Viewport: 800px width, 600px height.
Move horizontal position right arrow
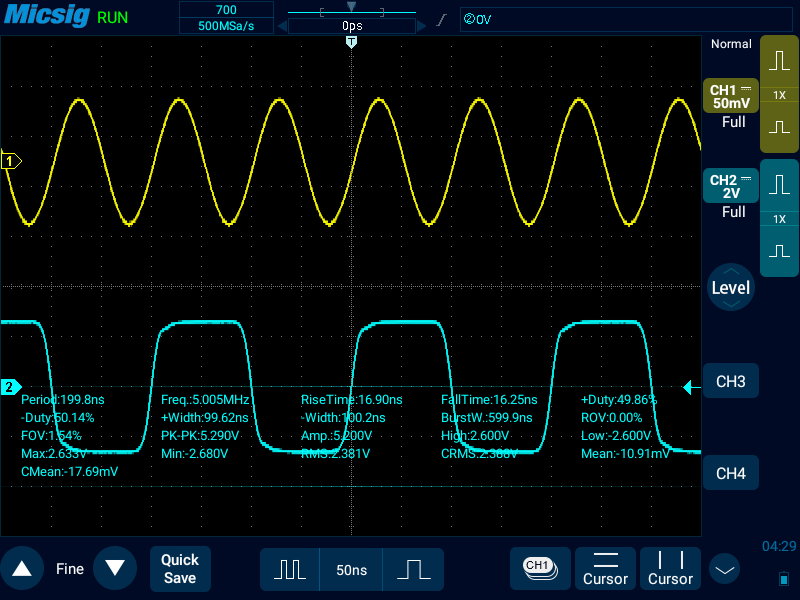[x=421, y=26]
